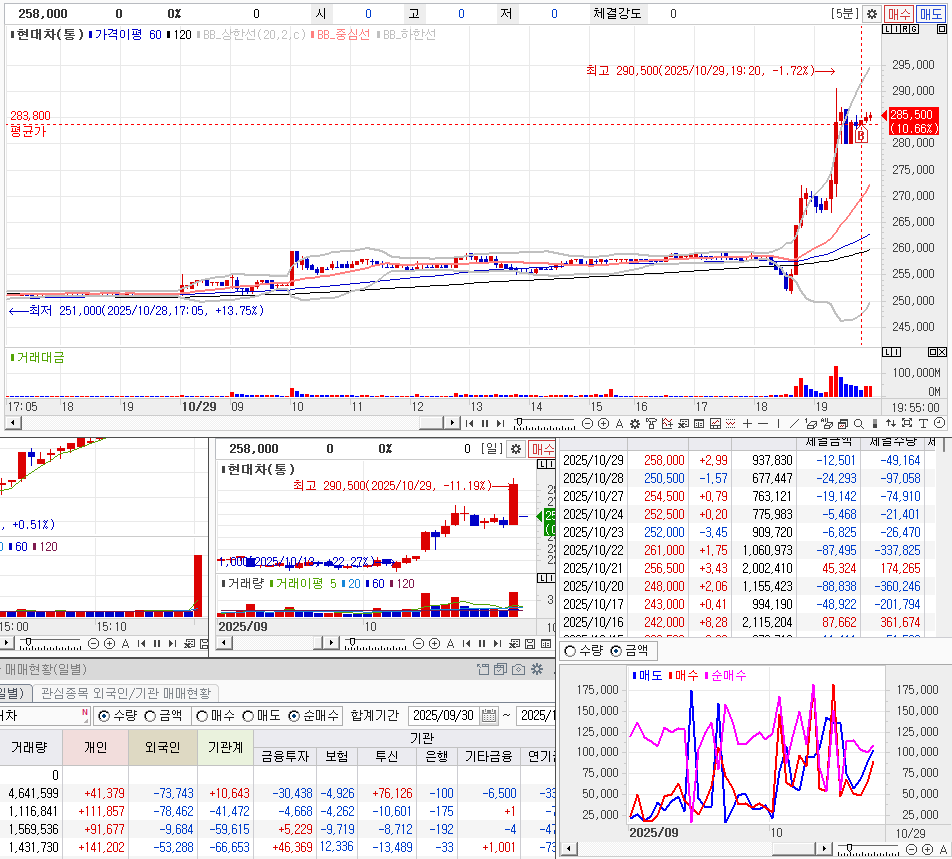Maximize the price pane of main chart
Viewport: 952px width, 859px height.
[x=941, y=29]
